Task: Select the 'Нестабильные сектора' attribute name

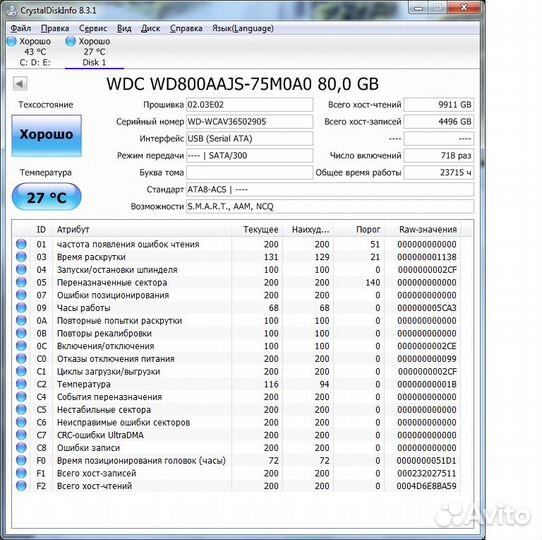Action: coord(104,410)
